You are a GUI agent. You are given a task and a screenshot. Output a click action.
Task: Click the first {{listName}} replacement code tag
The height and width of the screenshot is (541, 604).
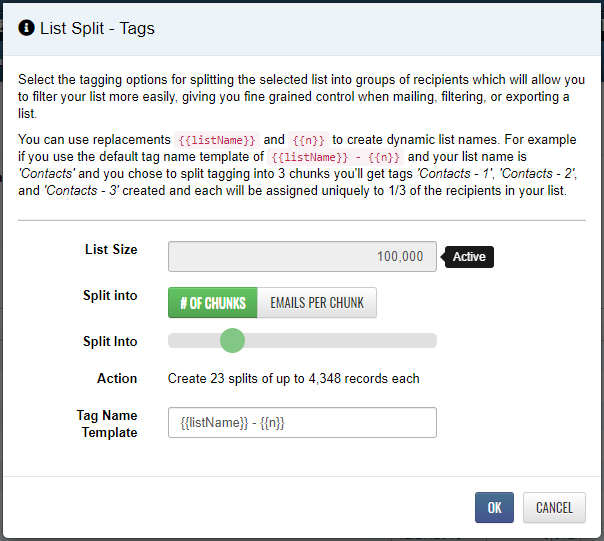[216, 140]
